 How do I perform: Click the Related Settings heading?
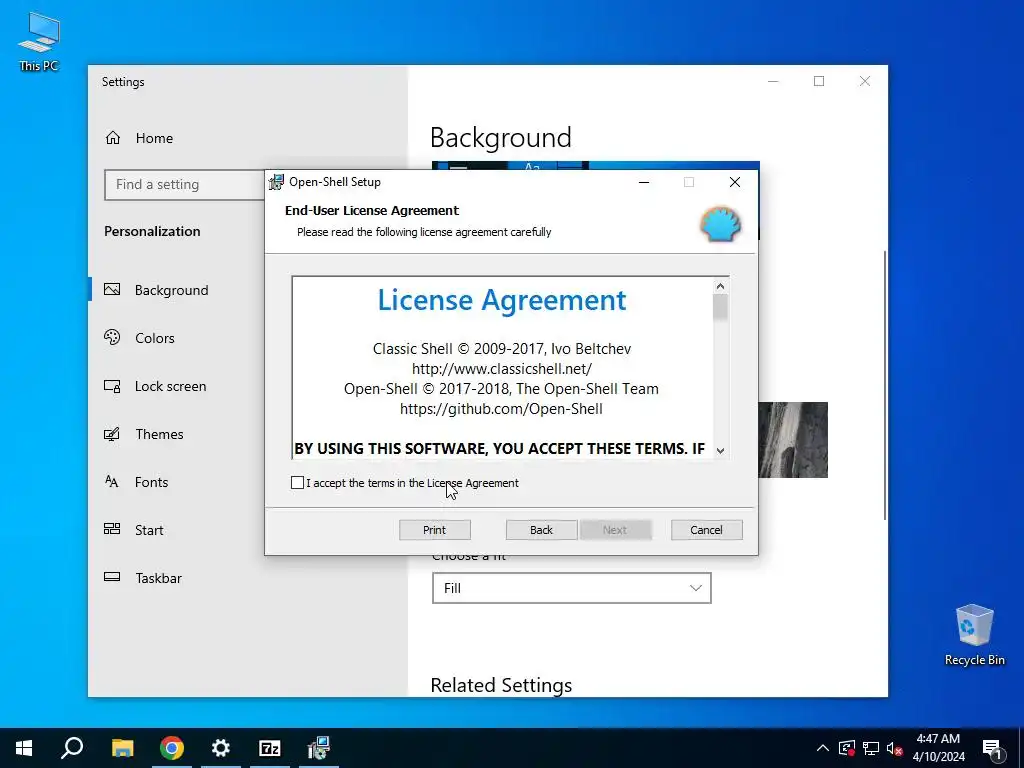501,684
